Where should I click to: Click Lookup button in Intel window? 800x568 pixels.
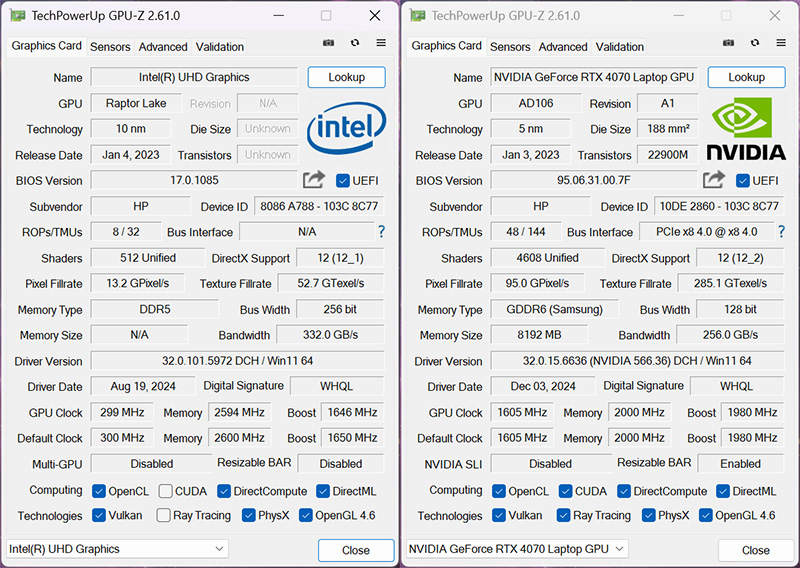(346, 77)
